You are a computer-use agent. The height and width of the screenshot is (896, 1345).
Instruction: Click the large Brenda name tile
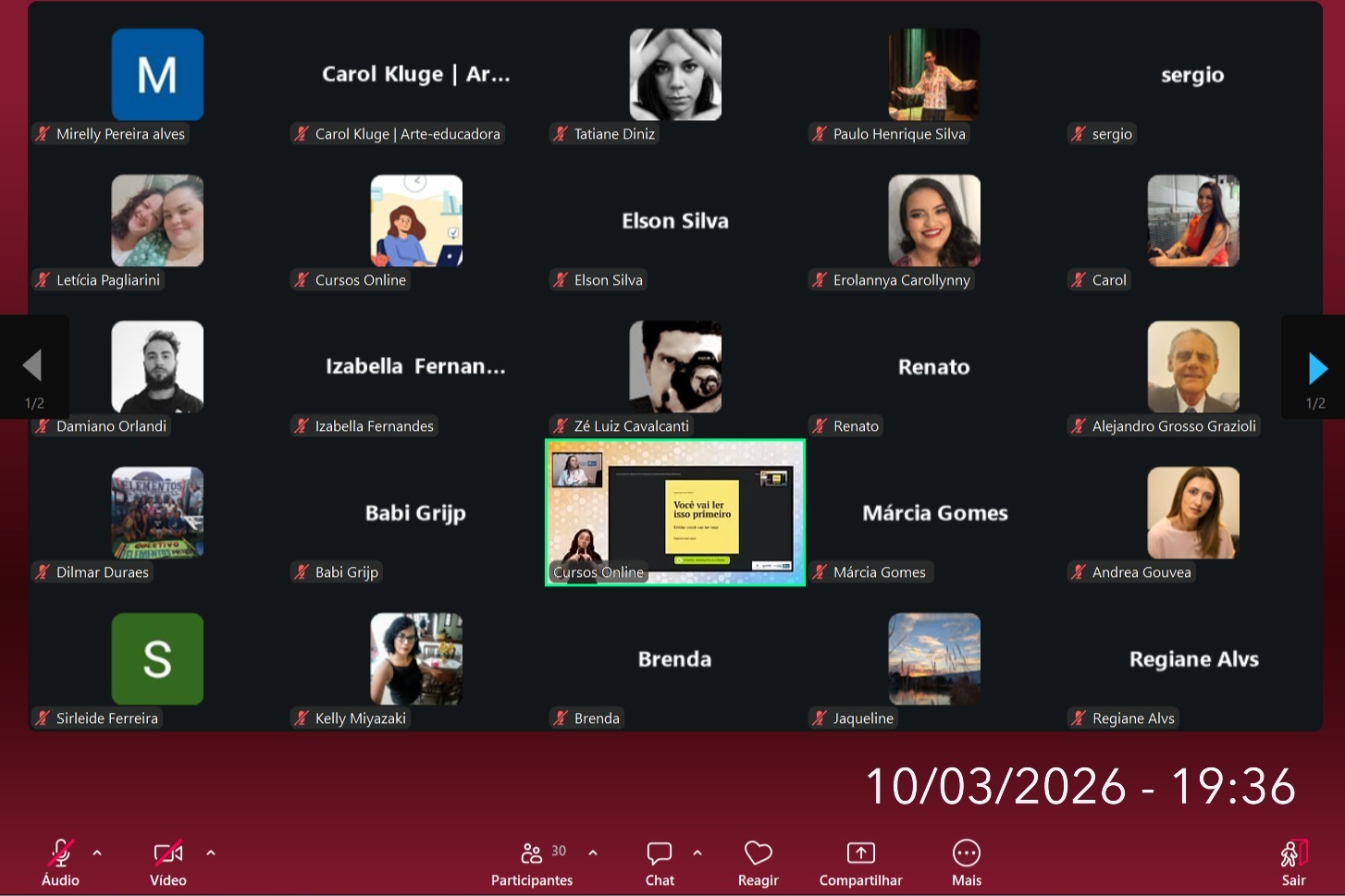click(674, 659)
